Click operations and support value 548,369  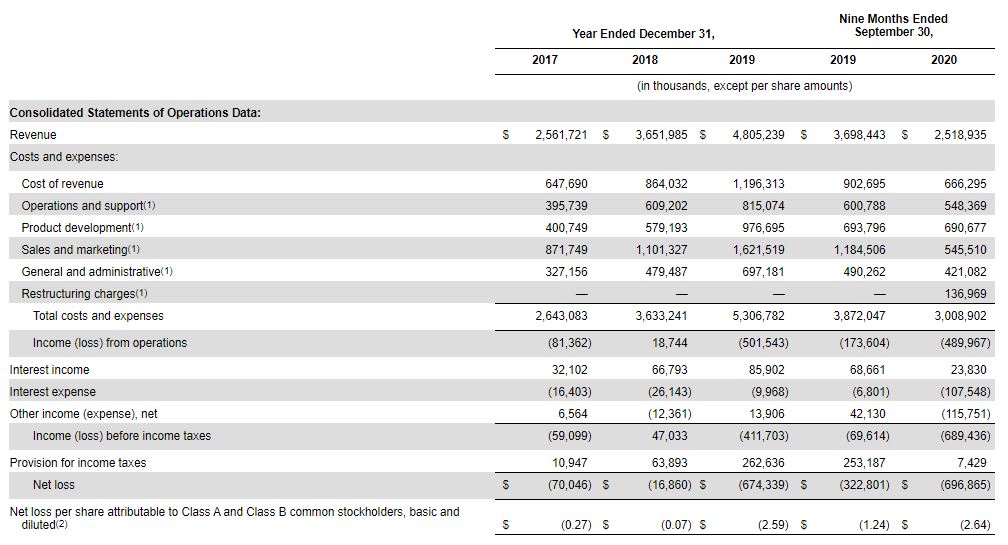pyautogui.click(x=966, y=206)
